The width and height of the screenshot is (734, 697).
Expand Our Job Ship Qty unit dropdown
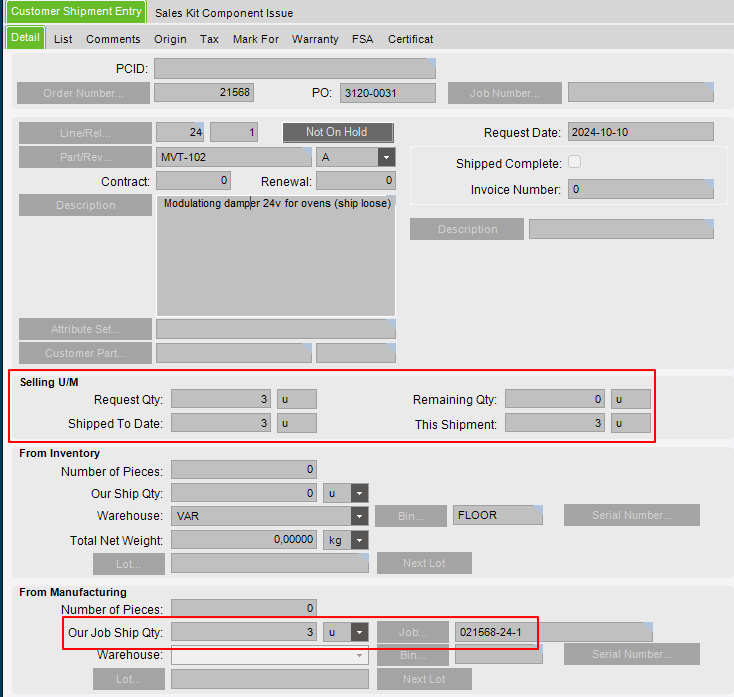coord(359,632)
